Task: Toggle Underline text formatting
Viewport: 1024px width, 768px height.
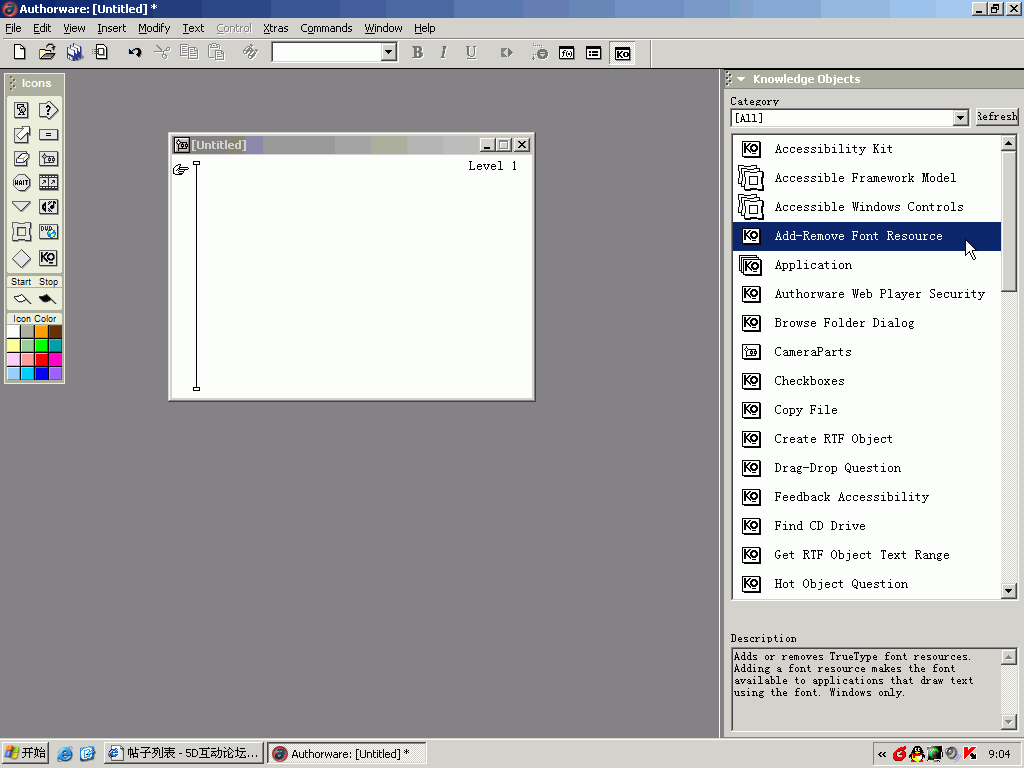Action: coord(471,53)
